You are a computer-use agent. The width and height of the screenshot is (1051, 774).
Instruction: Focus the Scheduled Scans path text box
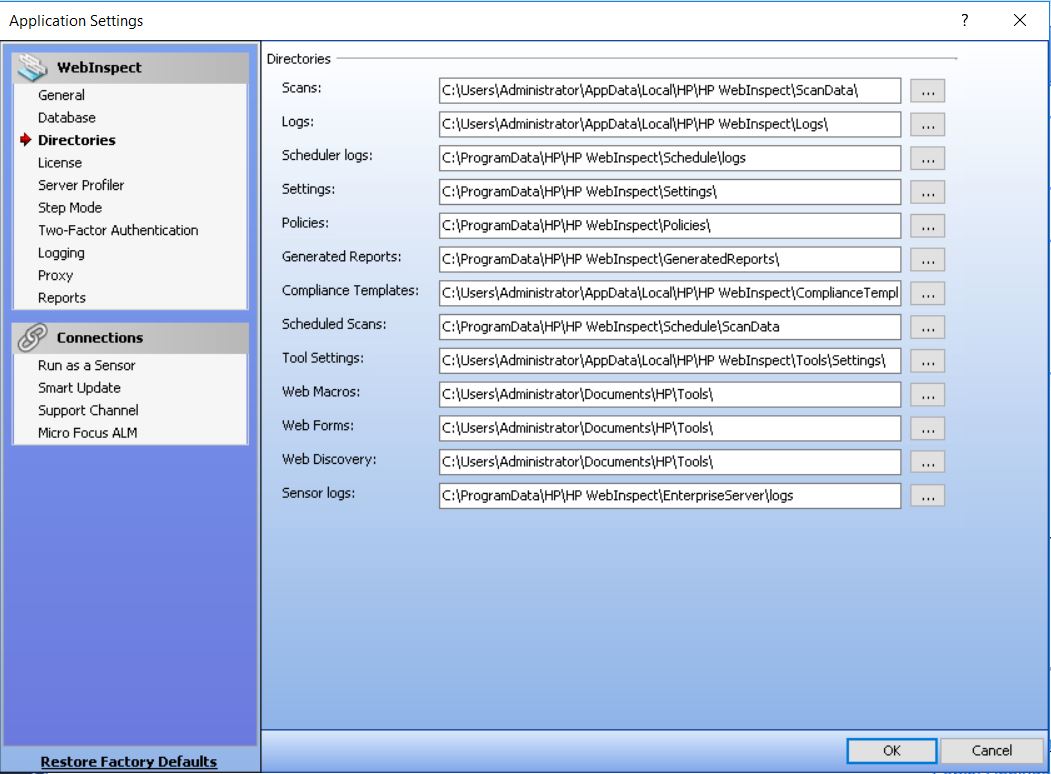point(669,327)
